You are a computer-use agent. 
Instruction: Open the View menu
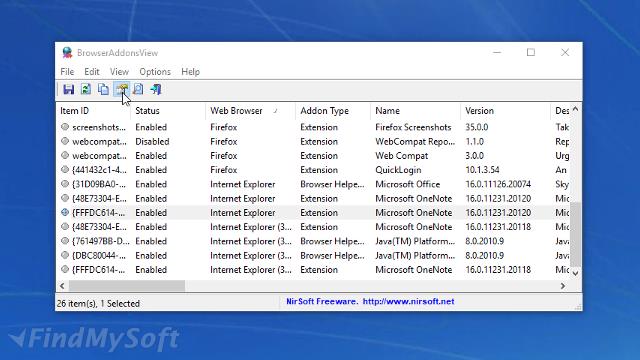tap(119, 72)
